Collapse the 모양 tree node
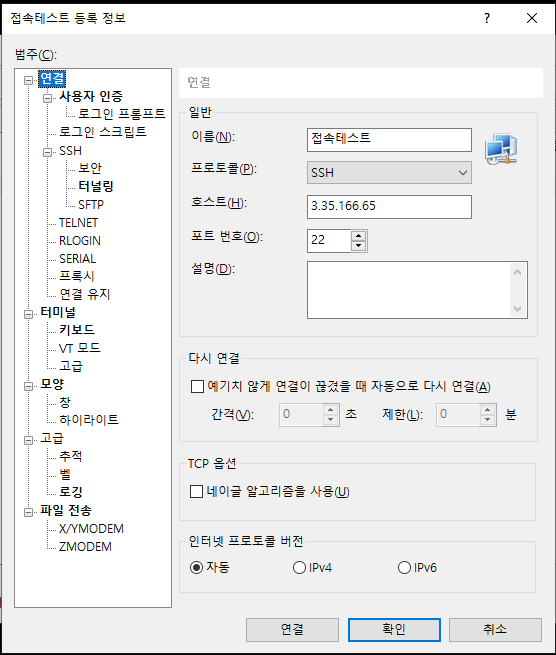 click(28, 386)
